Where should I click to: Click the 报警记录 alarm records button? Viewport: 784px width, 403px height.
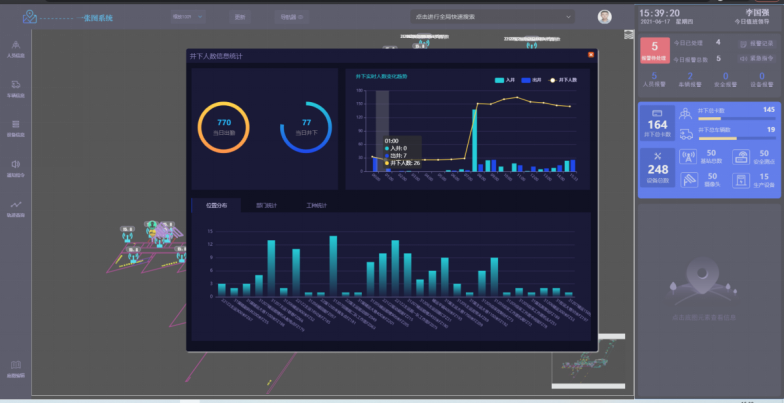pos(756,44)
